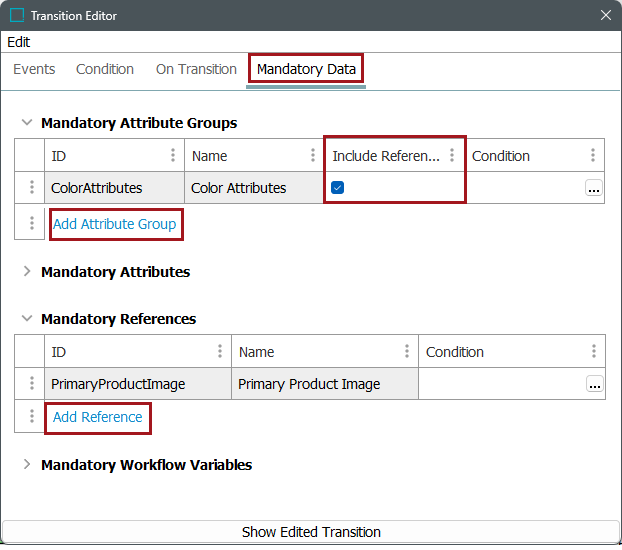Expand Mandatory Workflow Variables section
Image resolution: width=622 pixels, height=550 pixels.
pos(27,465)
